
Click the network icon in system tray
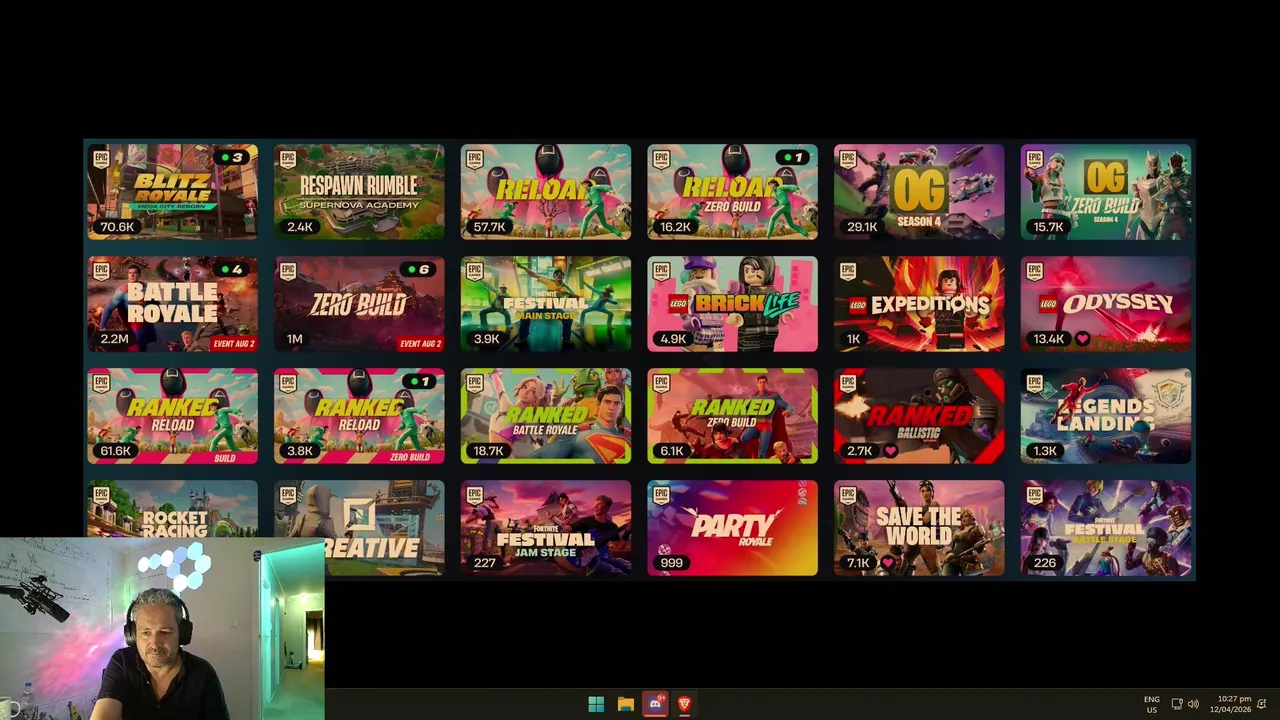pyautogui.click(x=1177, y=704)
